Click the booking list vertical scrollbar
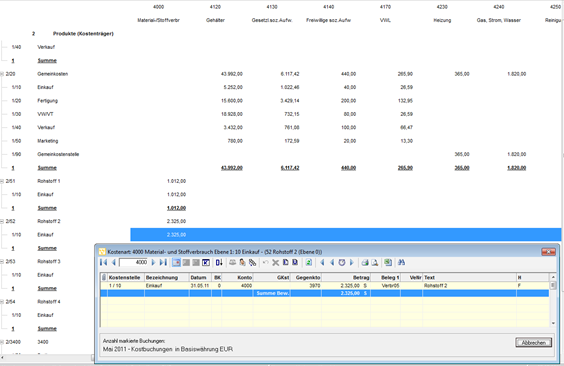This screenshot has height=366, width=564. [553, 300]
